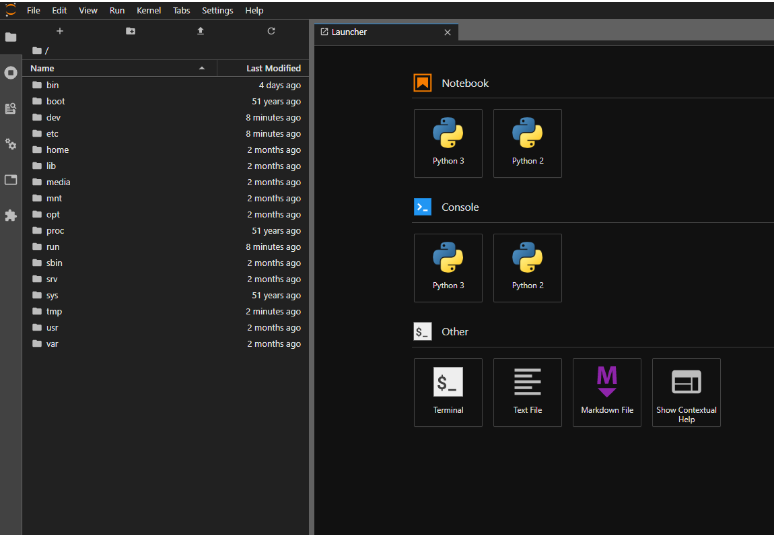Click the New Folder icon
Screen dimensions: 774x535
point(130,31)
